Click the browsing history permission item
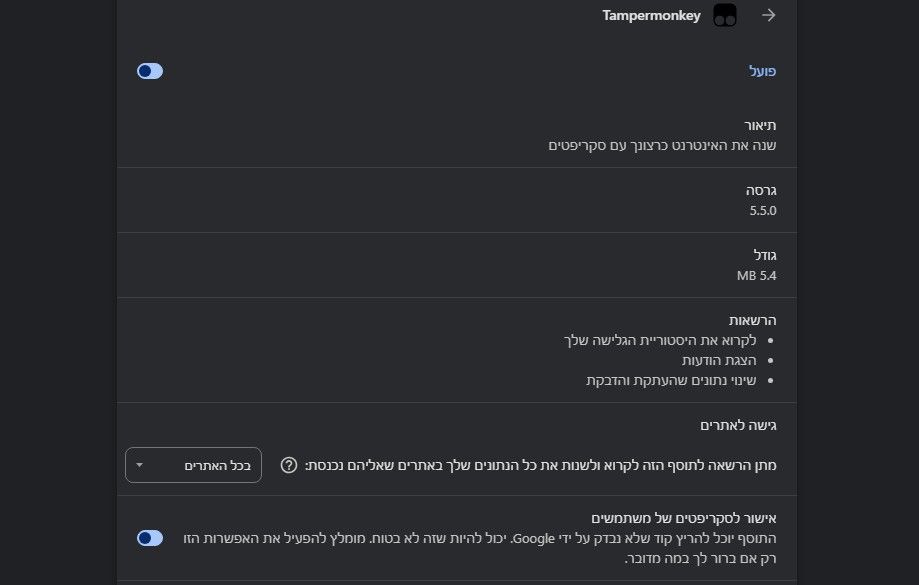Viewport: 919px width, 585px height. click(660, 340)
